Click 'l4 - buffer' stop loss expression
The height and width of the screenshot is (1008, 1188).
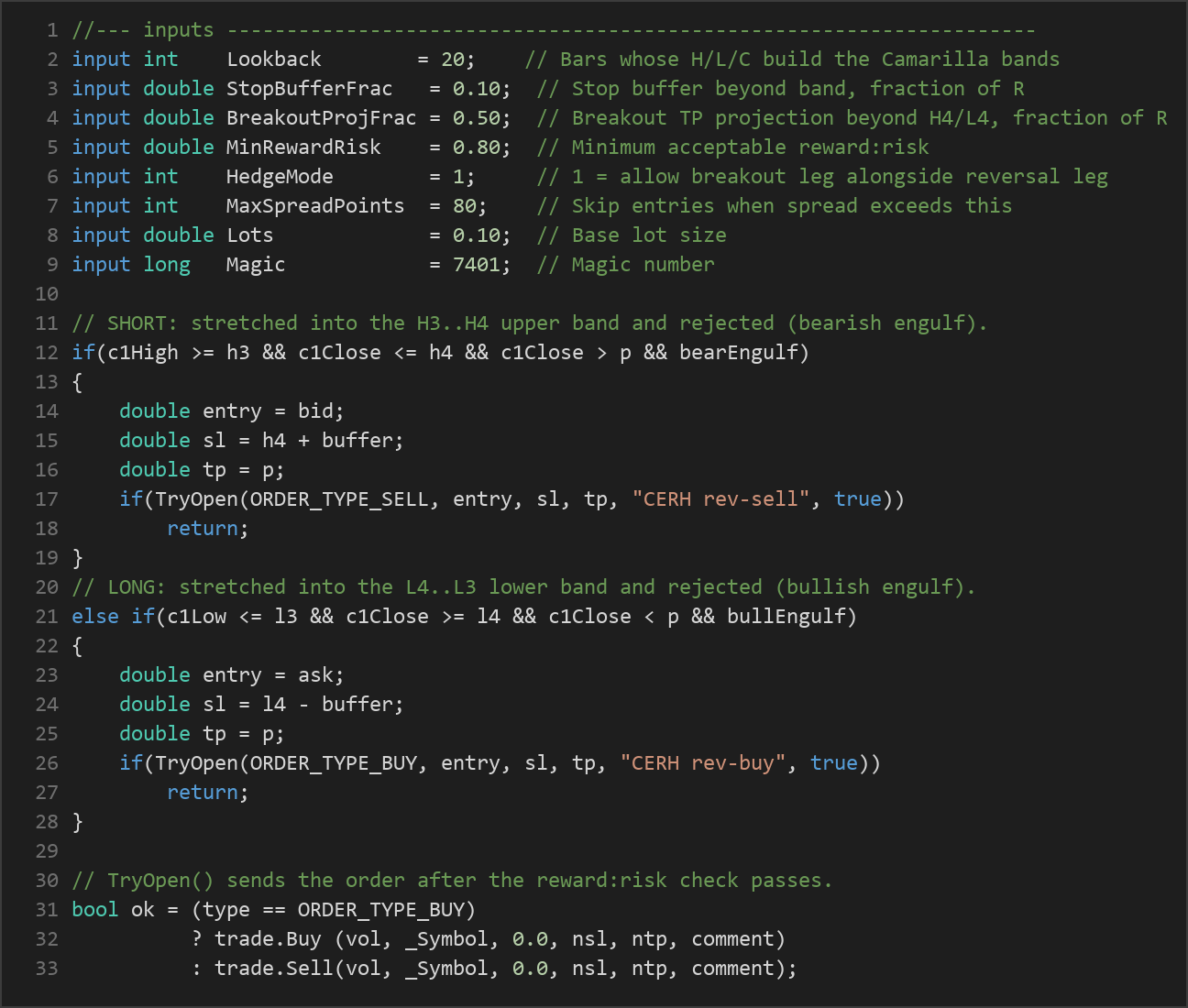[x=327, y=705]
